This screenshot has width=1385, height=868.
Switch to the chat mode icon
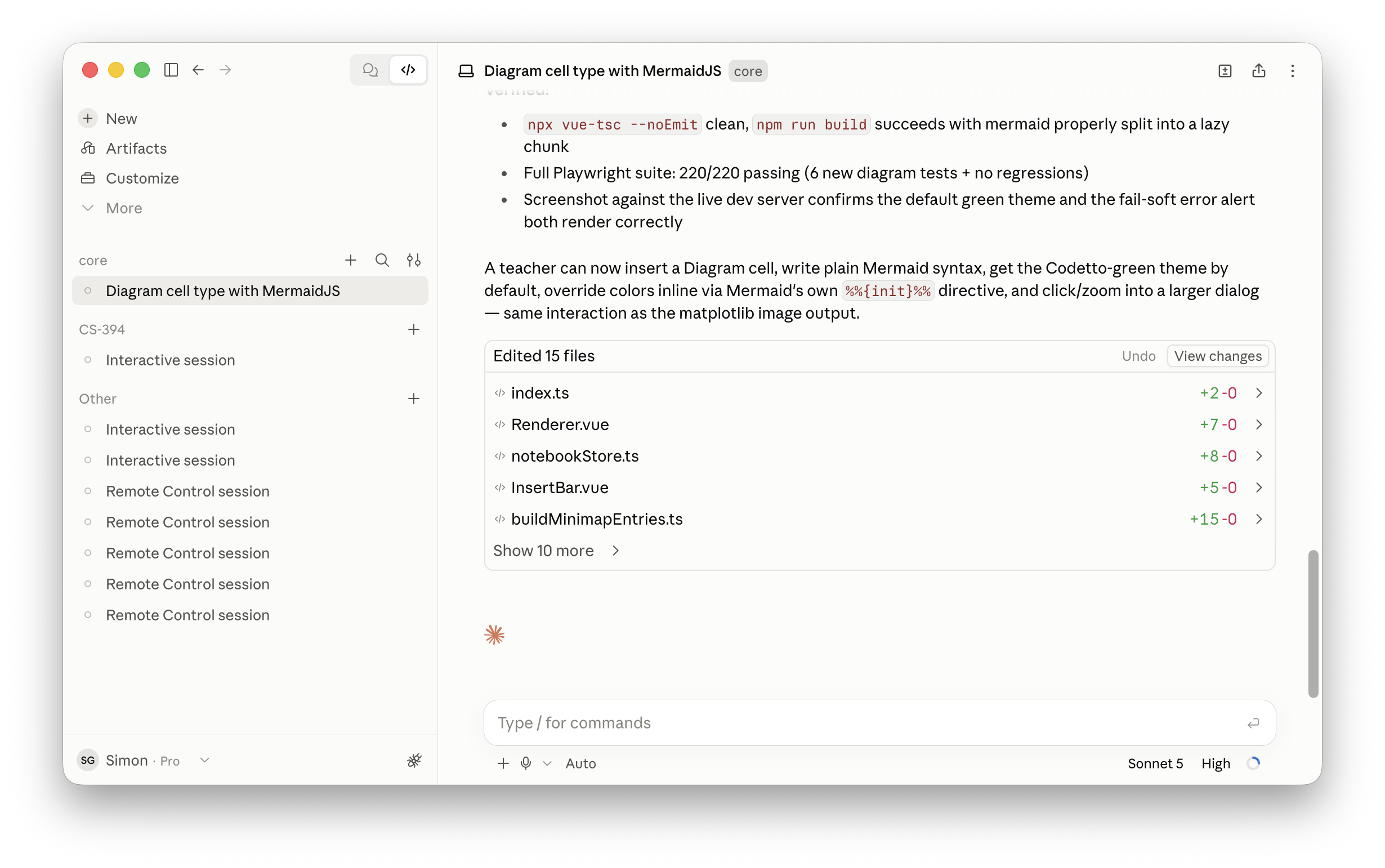click(x=370, y=70)
